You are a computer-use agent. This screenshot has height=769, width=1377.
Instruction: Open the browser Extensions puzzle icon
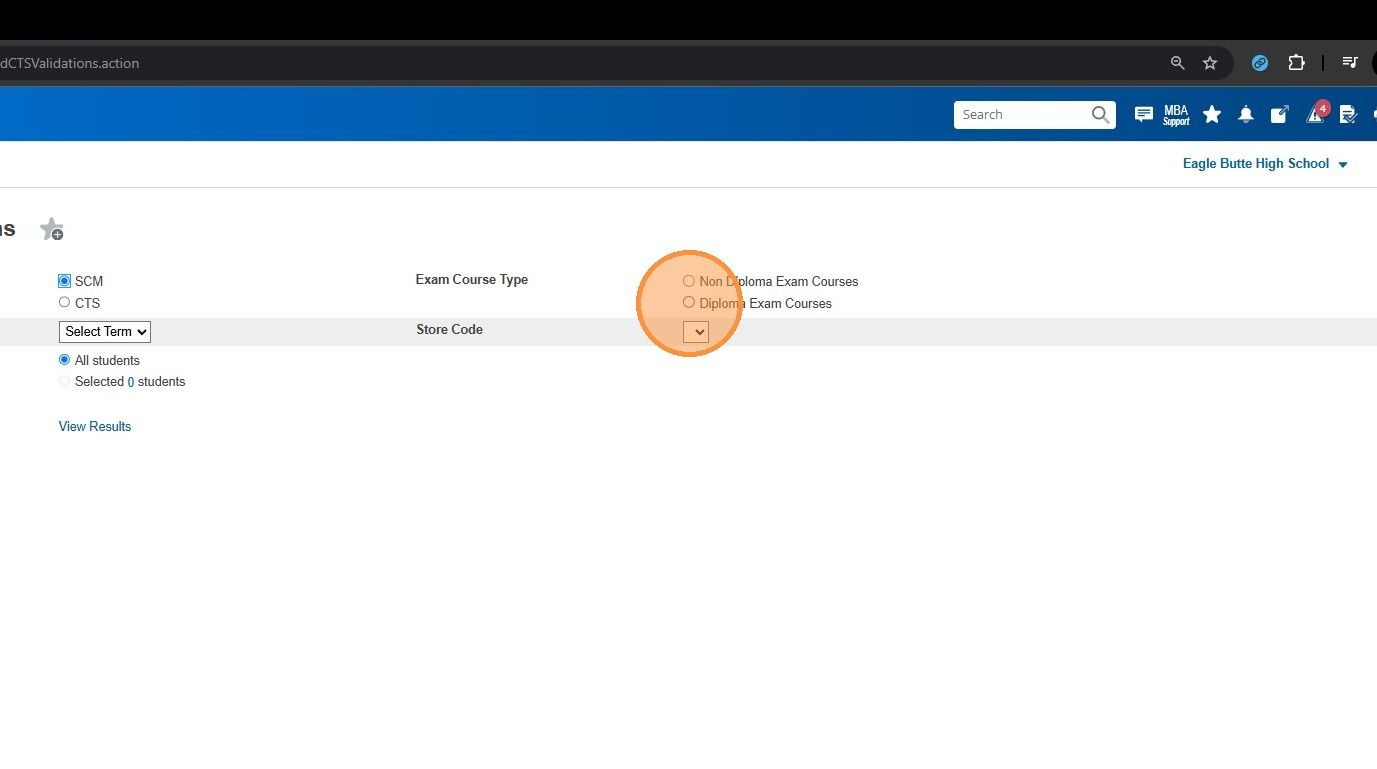click(x=1296, y=63)
